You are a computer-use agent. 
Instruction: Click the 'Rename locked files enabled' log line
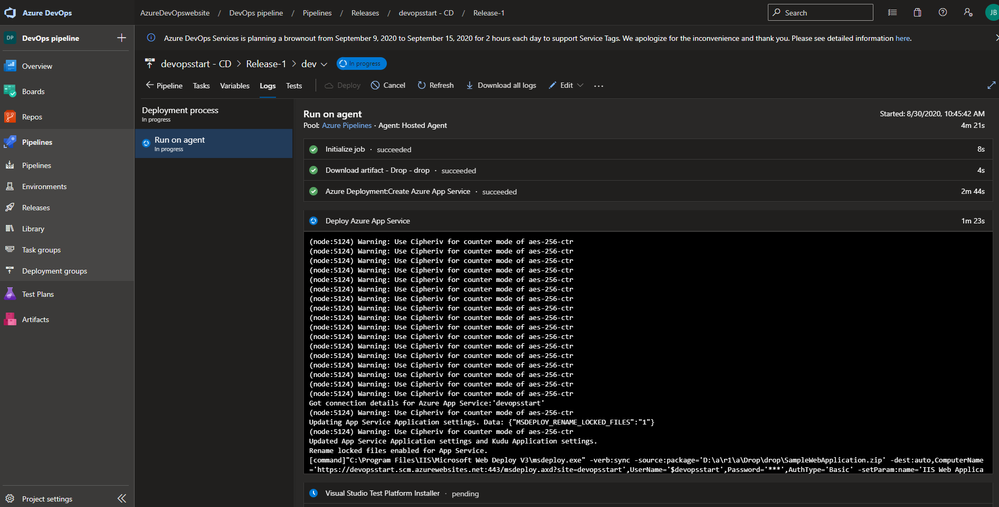[398, 450]
